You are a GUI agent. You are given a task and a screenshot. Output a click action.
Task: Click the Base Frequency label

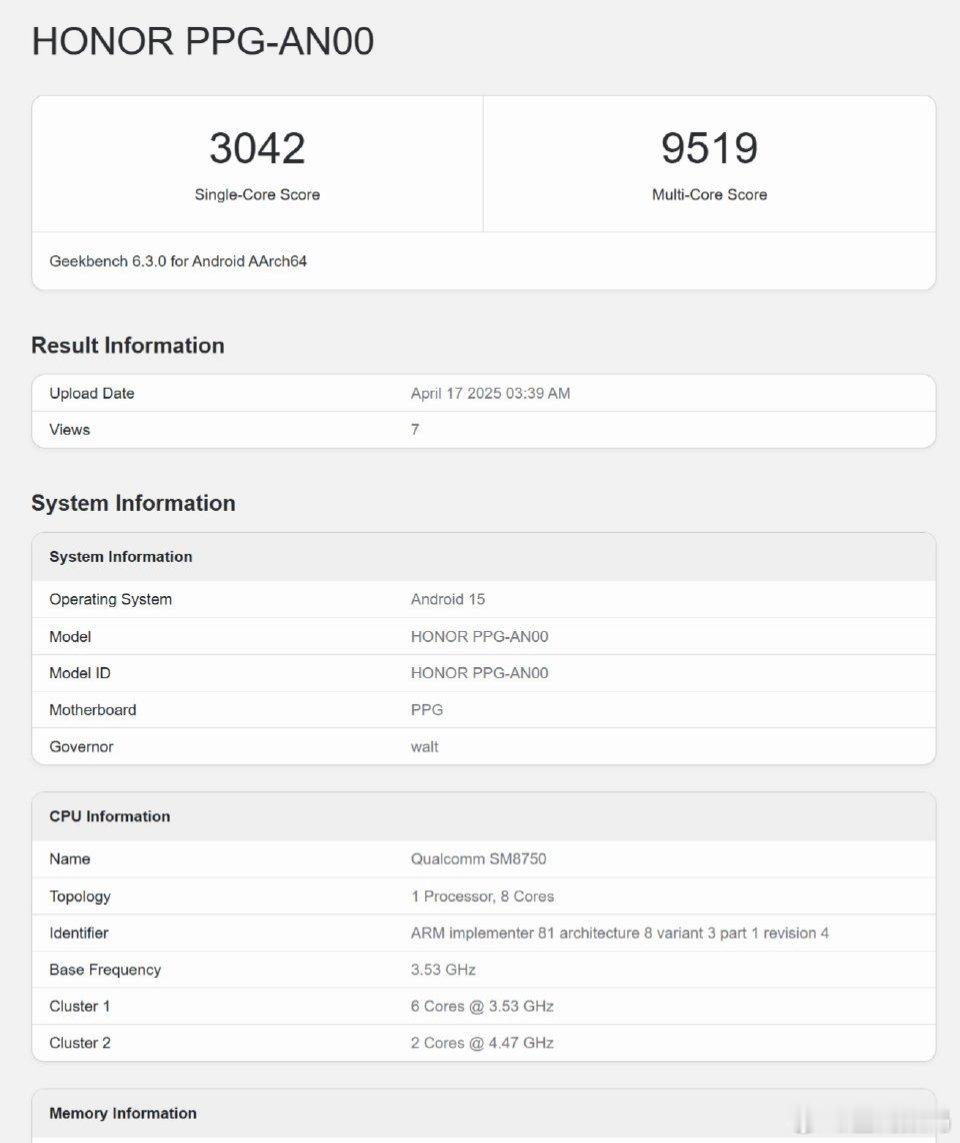pyautogui.click(x=105, y=970)
